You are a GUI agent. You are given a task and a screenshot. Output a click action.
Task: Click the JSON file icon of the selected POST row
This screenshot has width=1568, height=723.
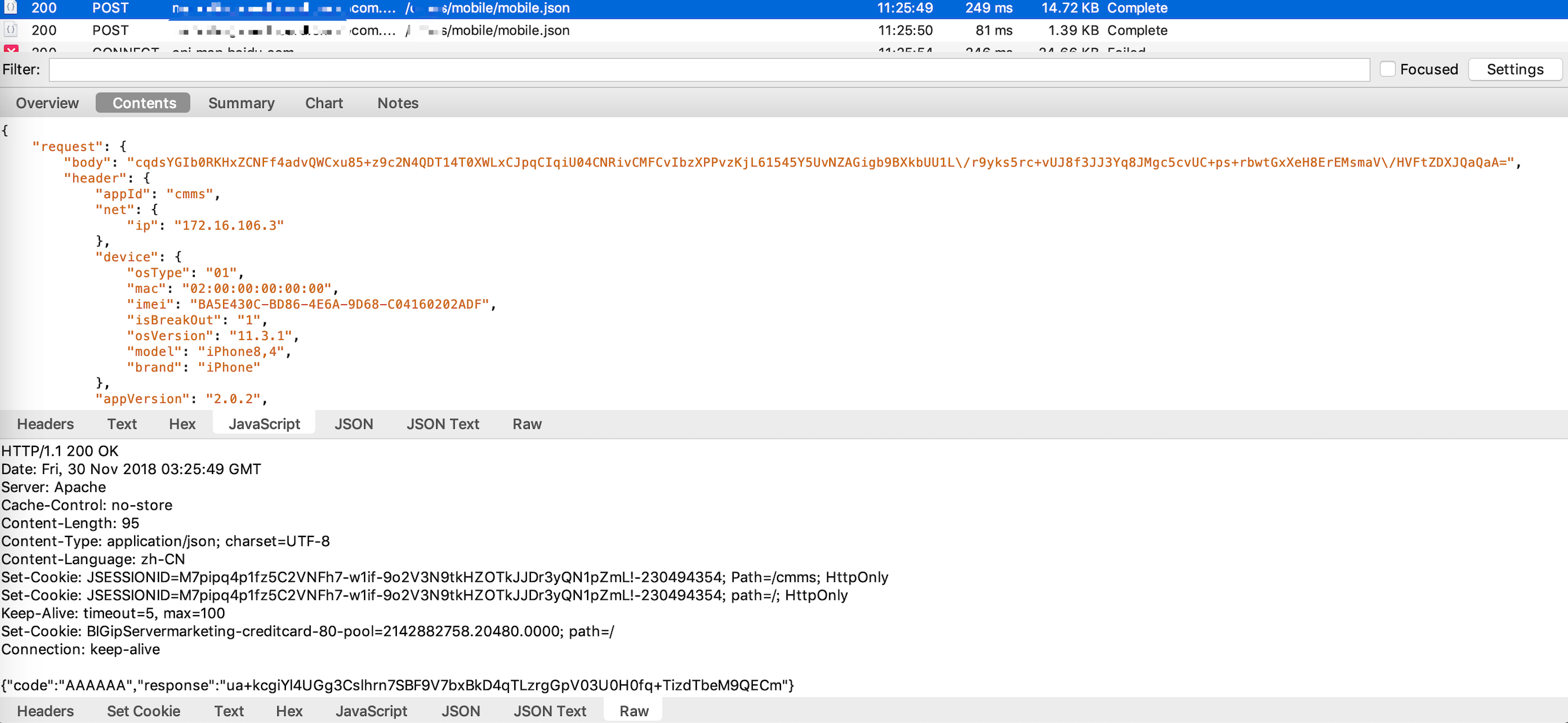click(10, 8)
